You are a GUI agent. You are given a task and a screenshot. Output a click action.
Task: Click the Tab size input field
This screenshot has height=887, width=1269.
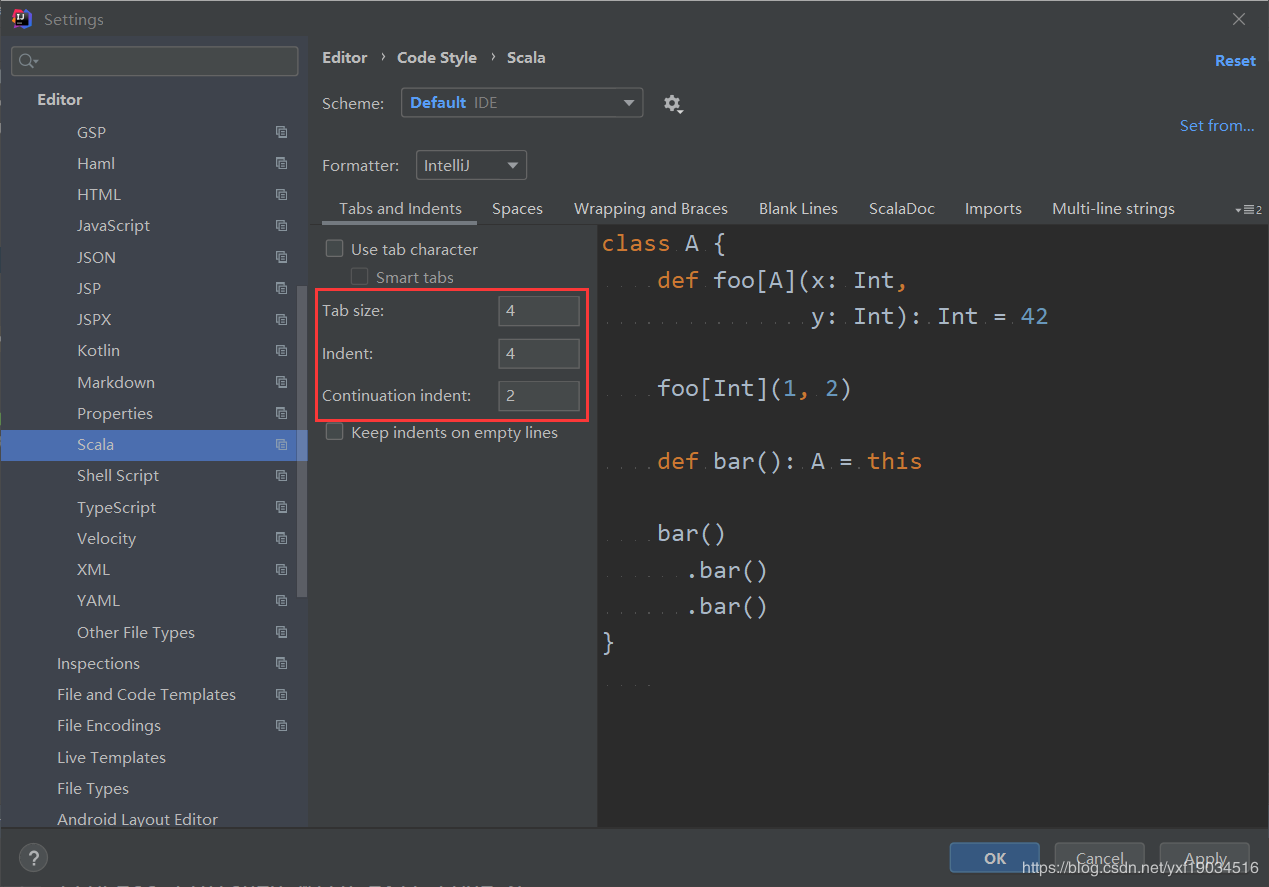[539, 311]
